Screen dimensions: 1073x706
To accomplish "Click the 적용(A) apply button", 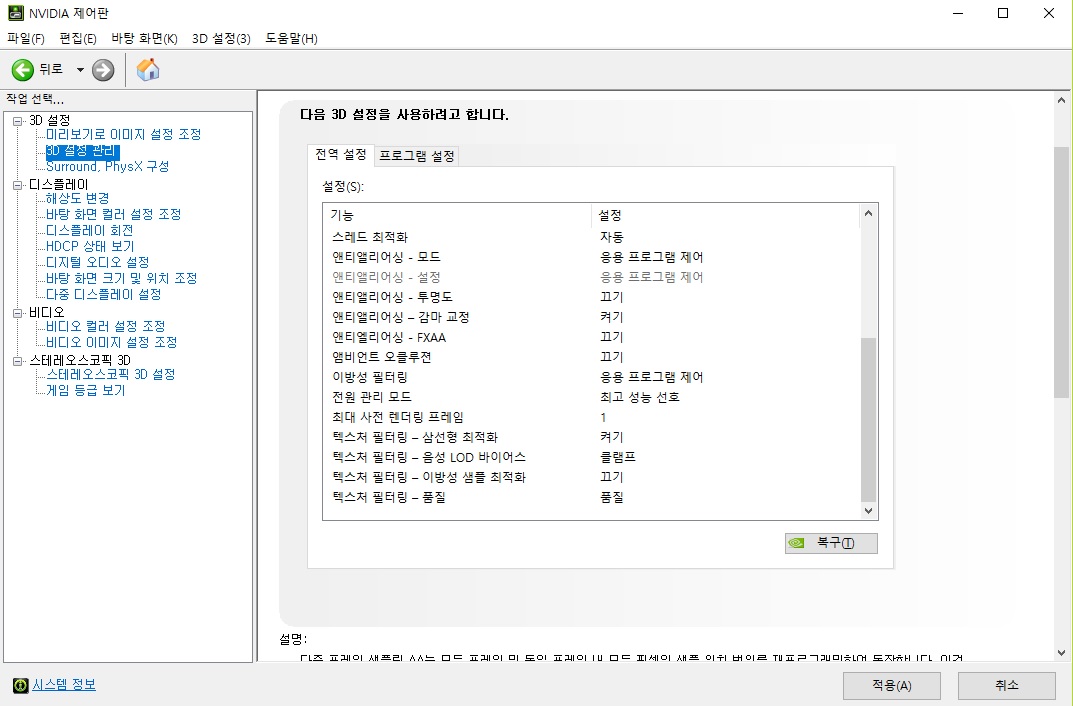I will 892,685.
